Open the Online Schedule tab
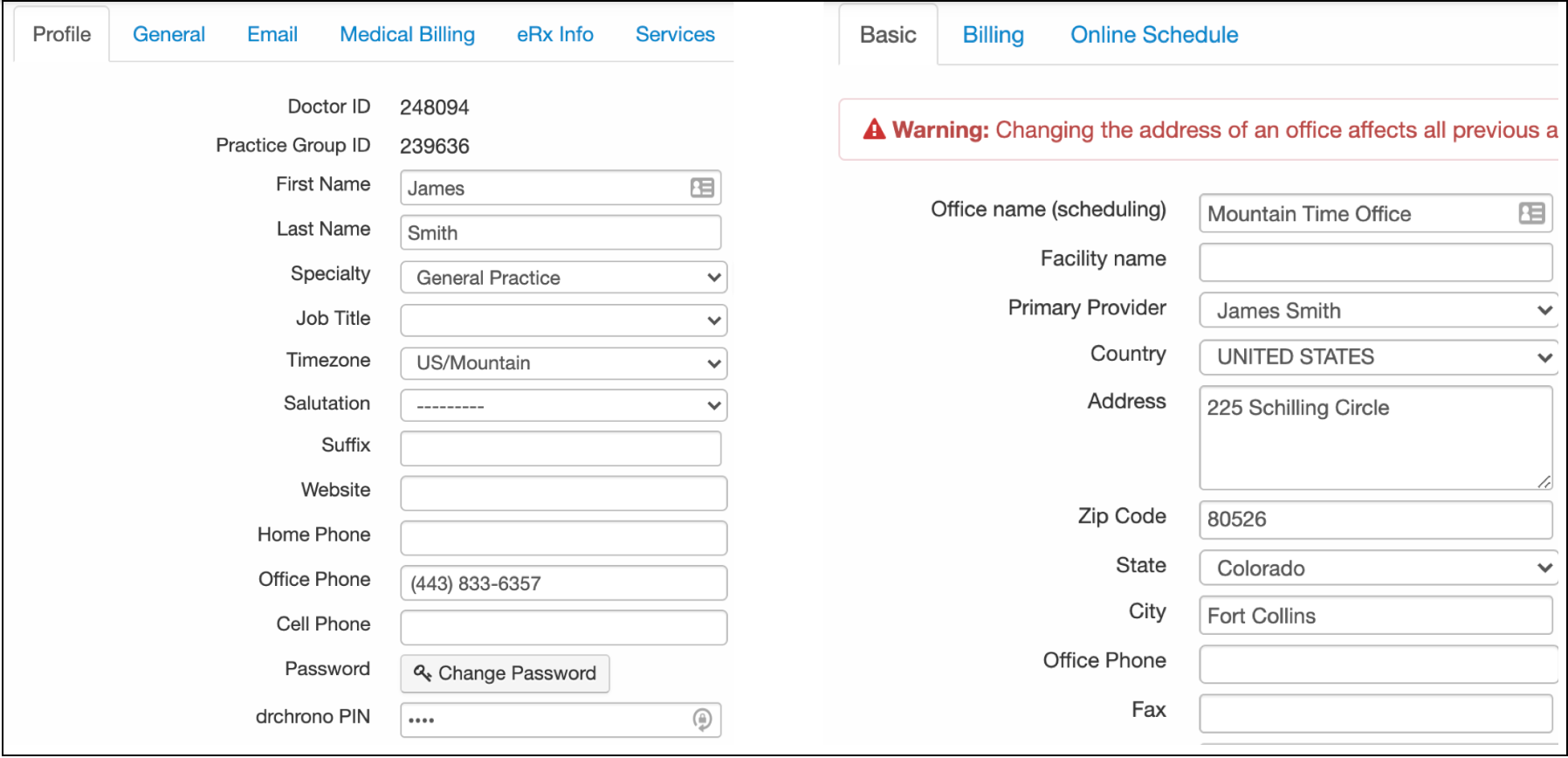Image resolution: width=1568 pixels, height=758 pixels. [x=1154, y=35]
